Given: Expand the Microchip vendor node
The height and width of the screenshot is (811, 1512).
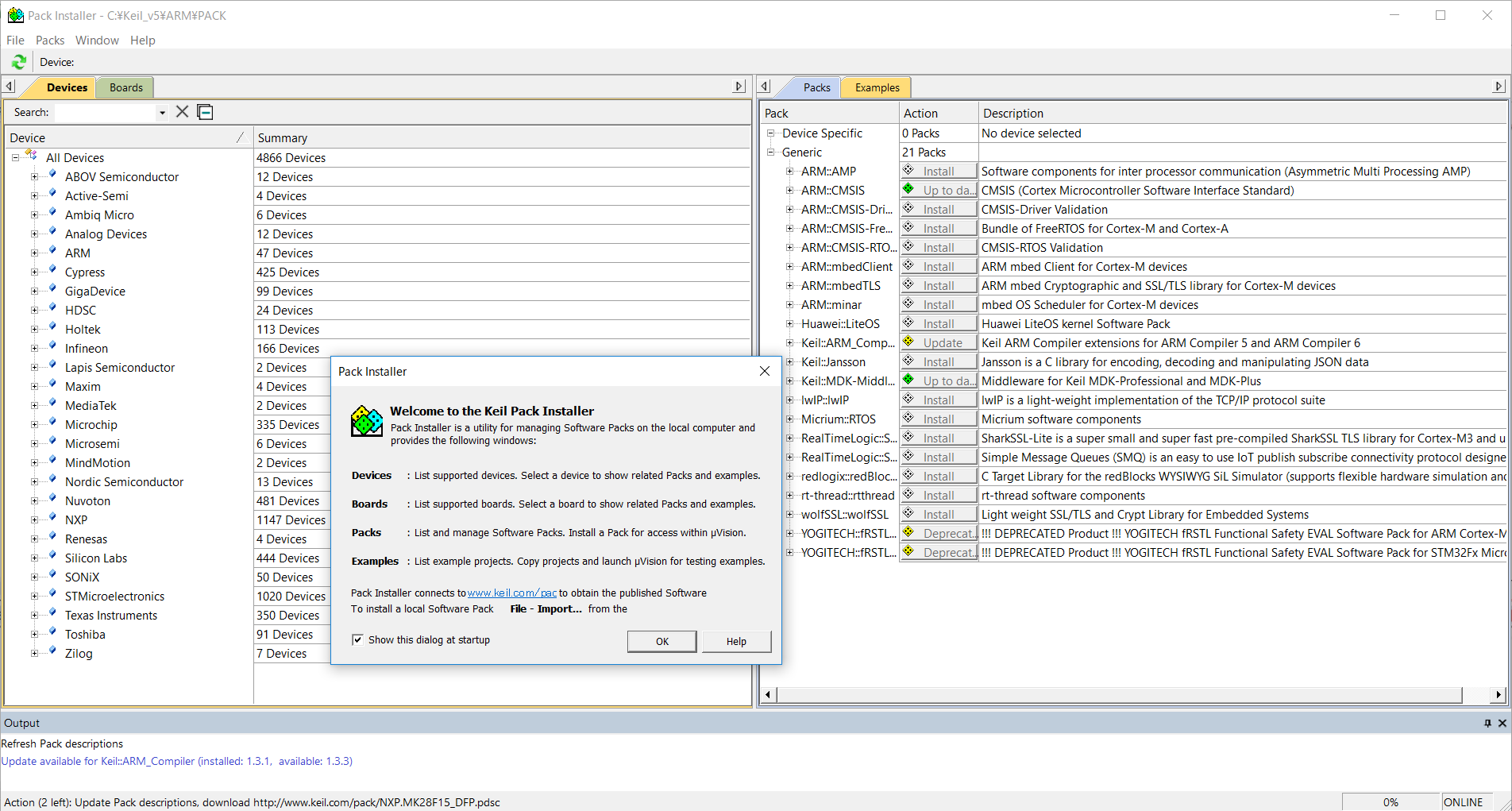Looking at the screenshot, I should point(34,425).
